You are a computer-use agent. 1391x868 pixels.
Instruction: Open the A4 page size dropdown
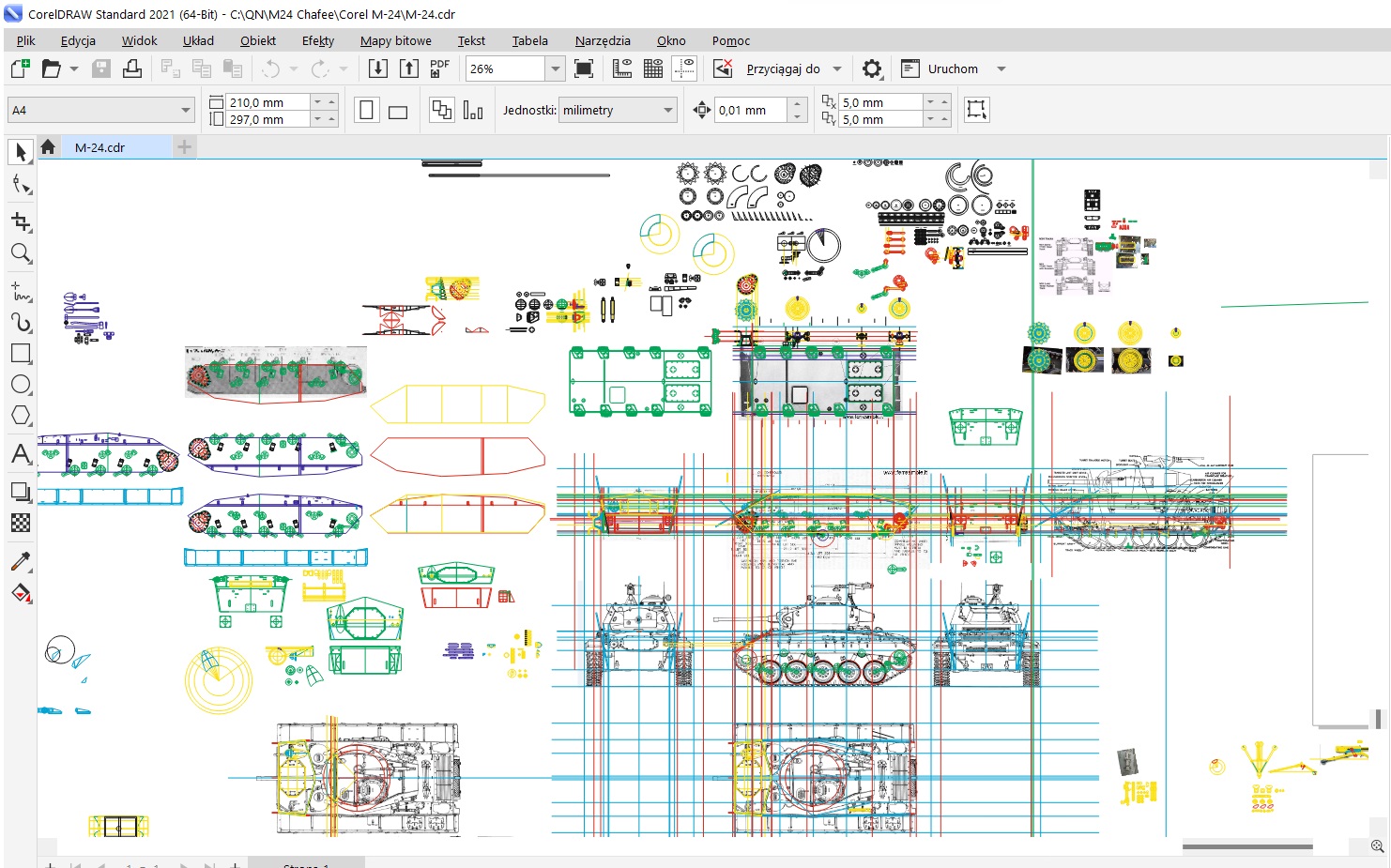[x=185, y=110]
